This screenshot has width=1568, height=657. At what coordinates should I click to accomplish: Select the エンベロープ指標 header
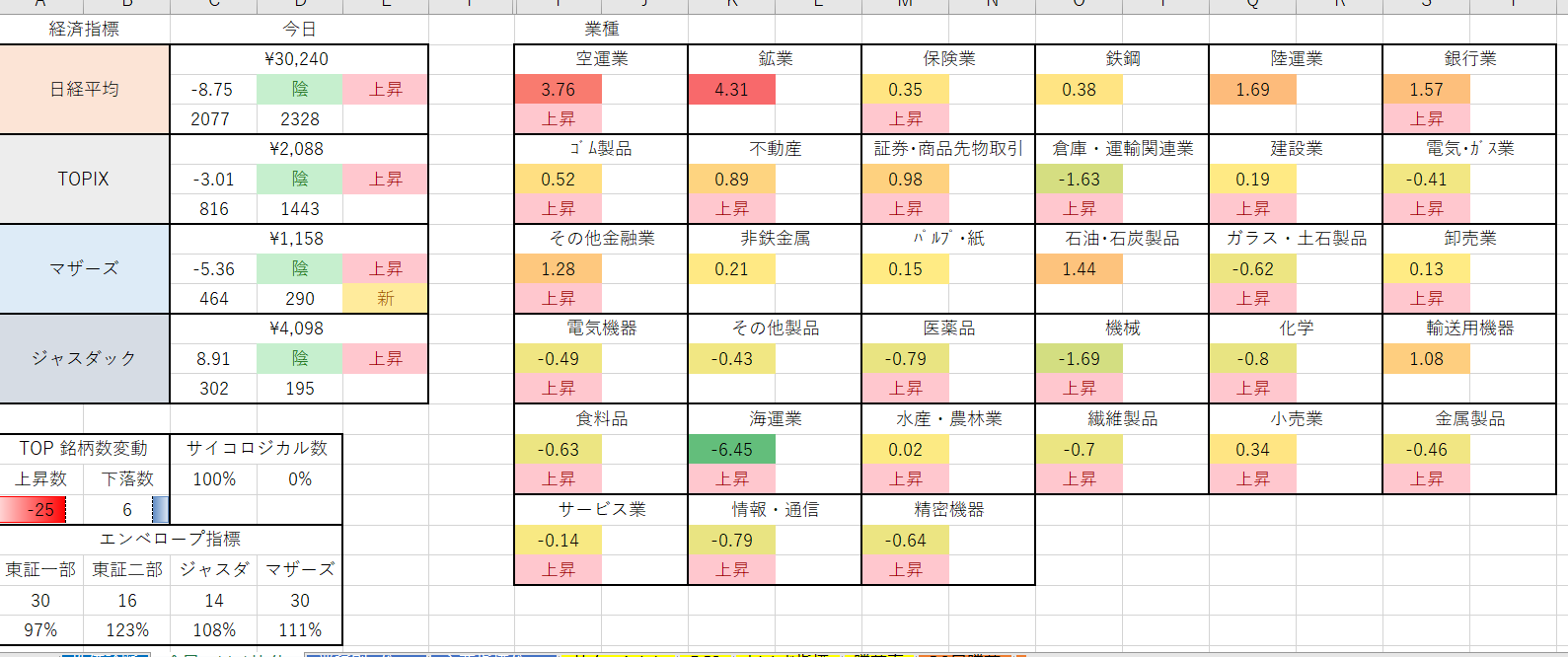pyautogui.click(x=171, y=540)
